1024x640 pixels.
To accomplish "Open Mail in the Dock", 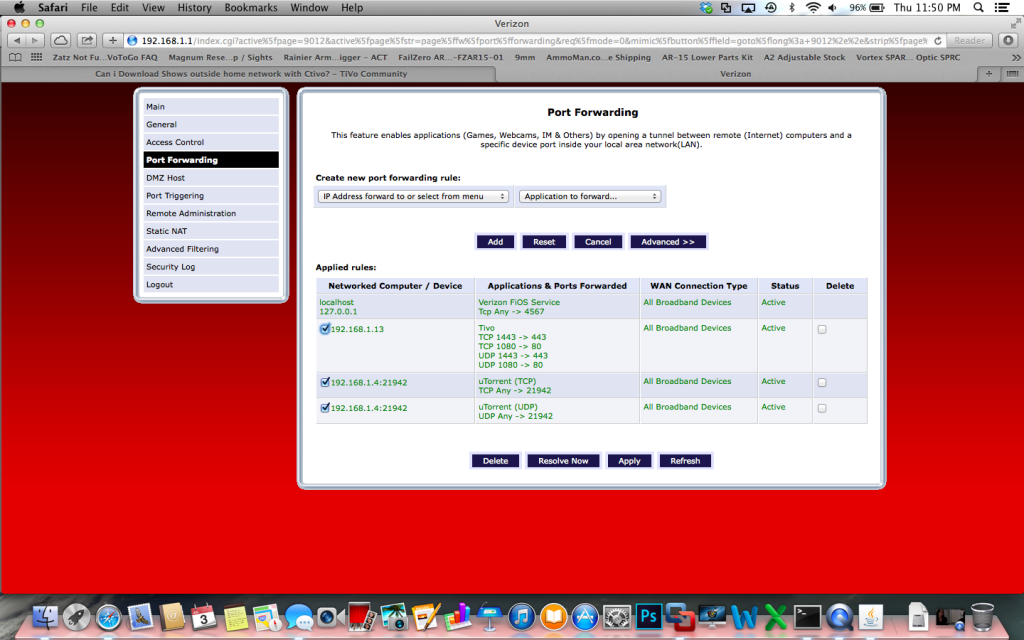I will point(140,616).
